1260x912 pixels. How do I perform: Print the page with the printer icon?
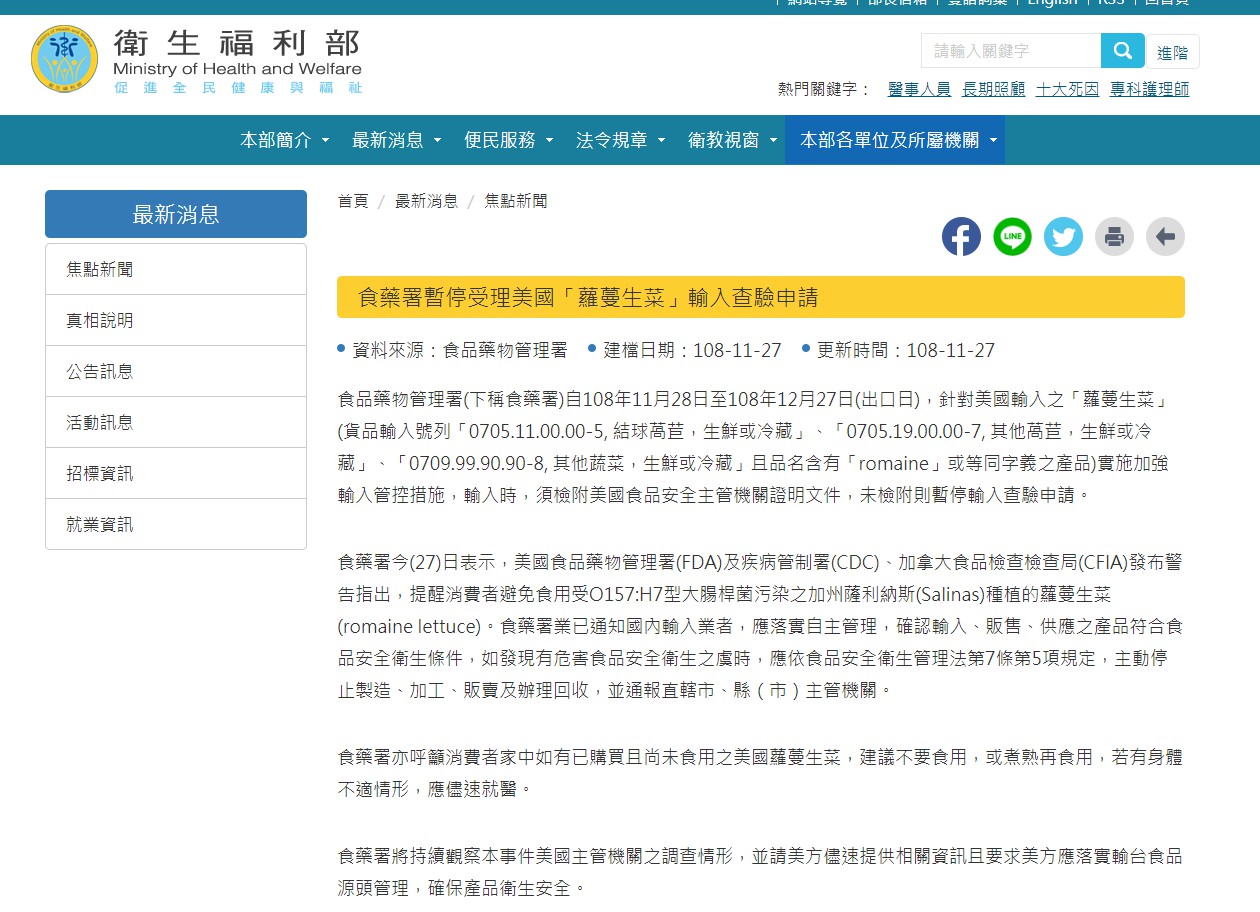pyautogui.click(x=1114, y=237)
